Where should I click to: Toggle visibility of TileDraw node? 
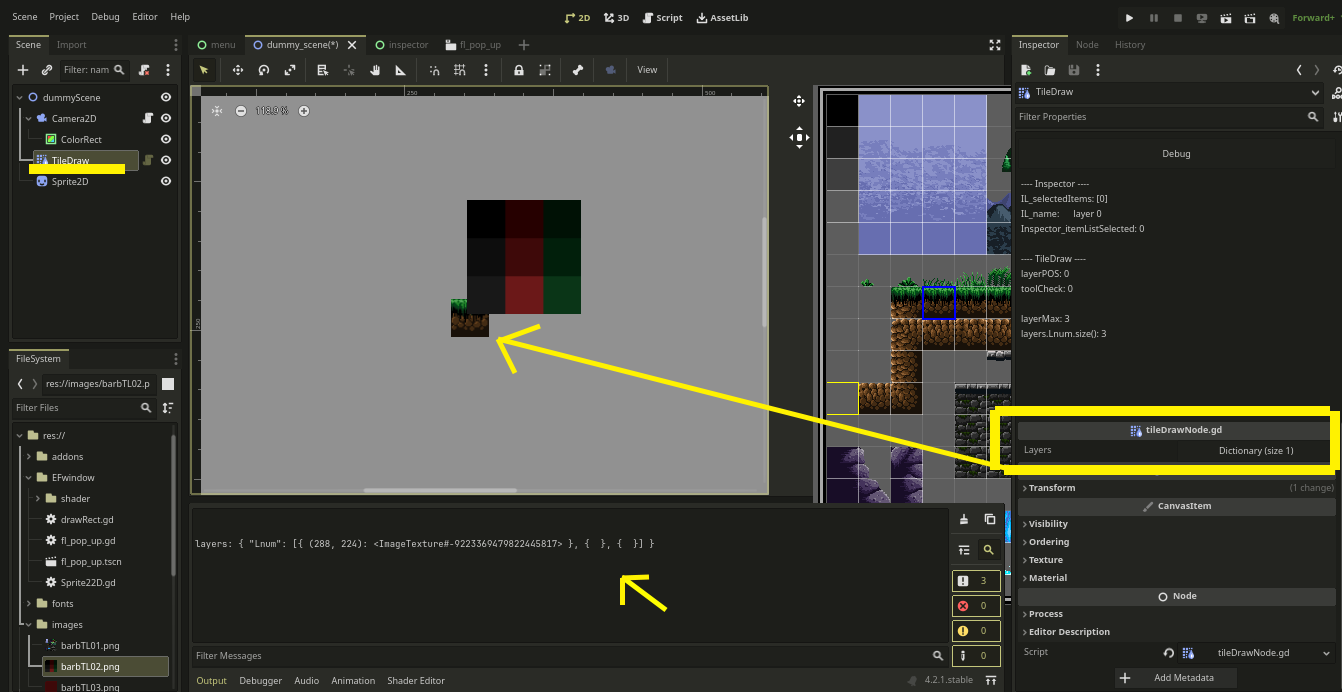(x=166, y=160)
